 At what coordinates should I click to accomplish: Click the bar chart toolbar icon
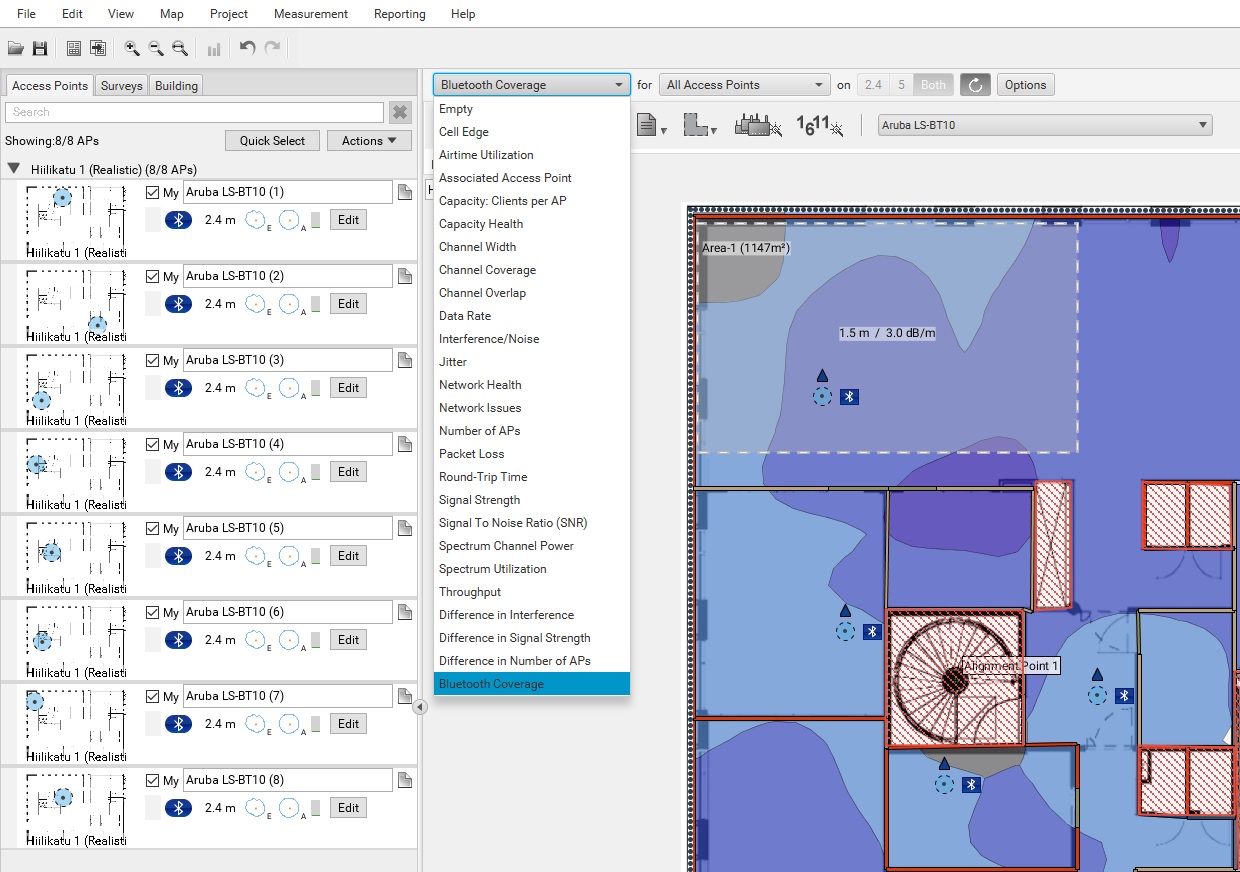(x=214, y=48)
